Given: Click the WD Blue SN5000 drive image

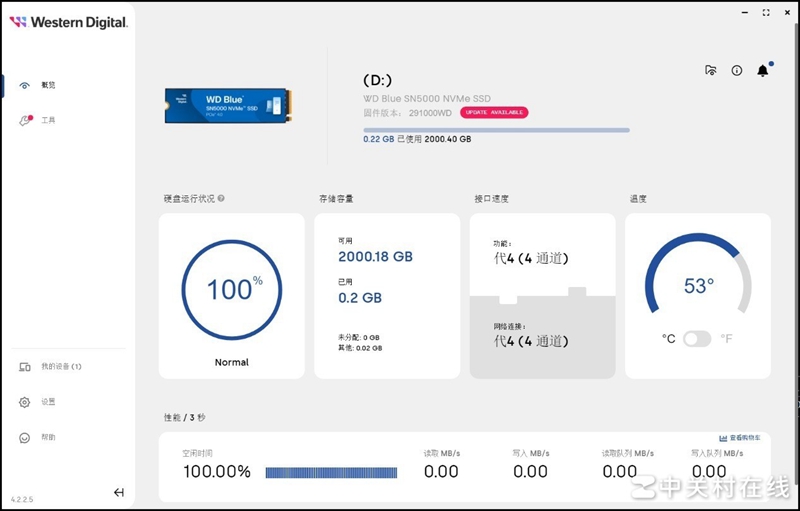Looking at the screenshot, I should tap(228, 106).
